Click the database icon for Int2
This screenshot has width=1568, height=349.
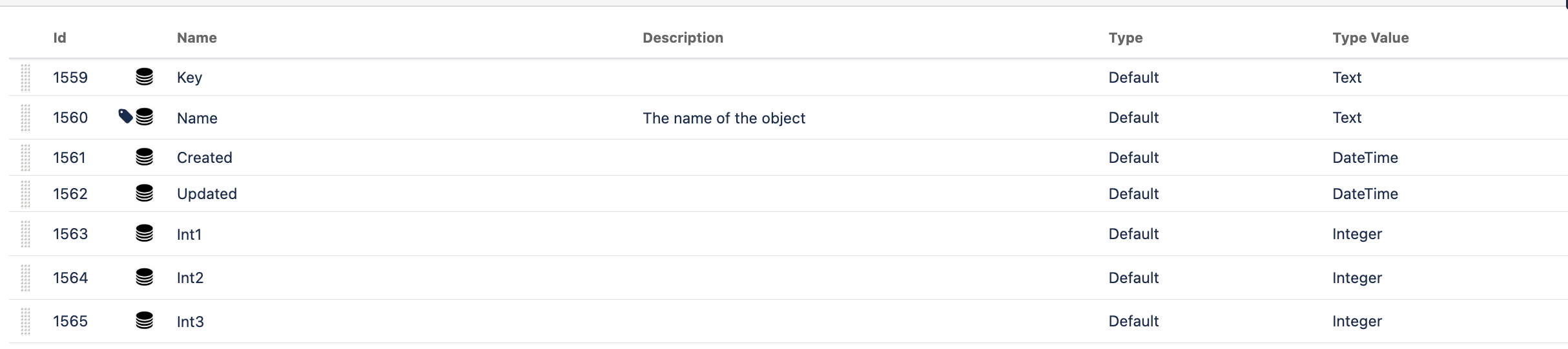pyautogui.click(x=144, y=277)
